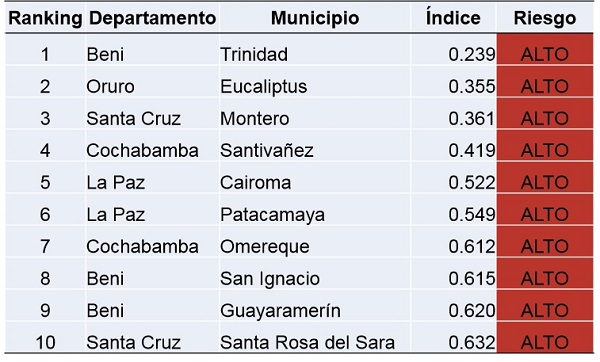Select the red ALTO cell for Trinidad
Viewport: 600px width, 362px height.
tap(545, 50)
